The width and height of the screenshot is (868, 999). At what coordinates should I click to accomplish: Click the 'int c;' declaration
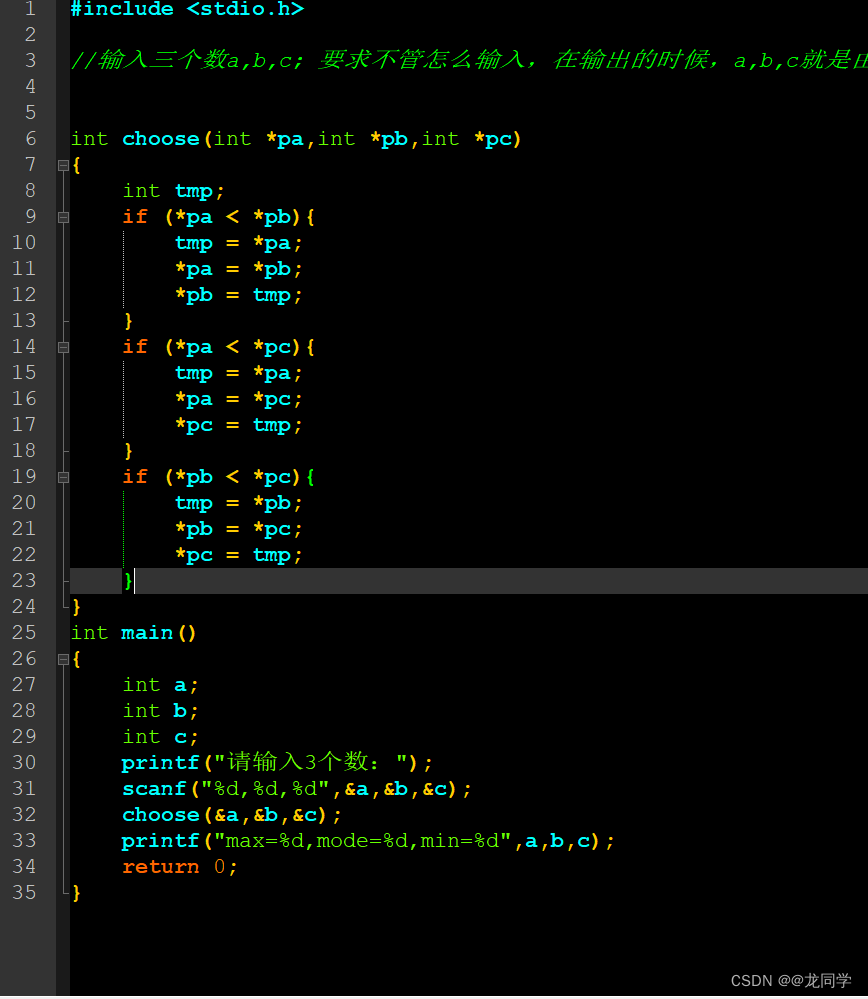pos(161,737)
